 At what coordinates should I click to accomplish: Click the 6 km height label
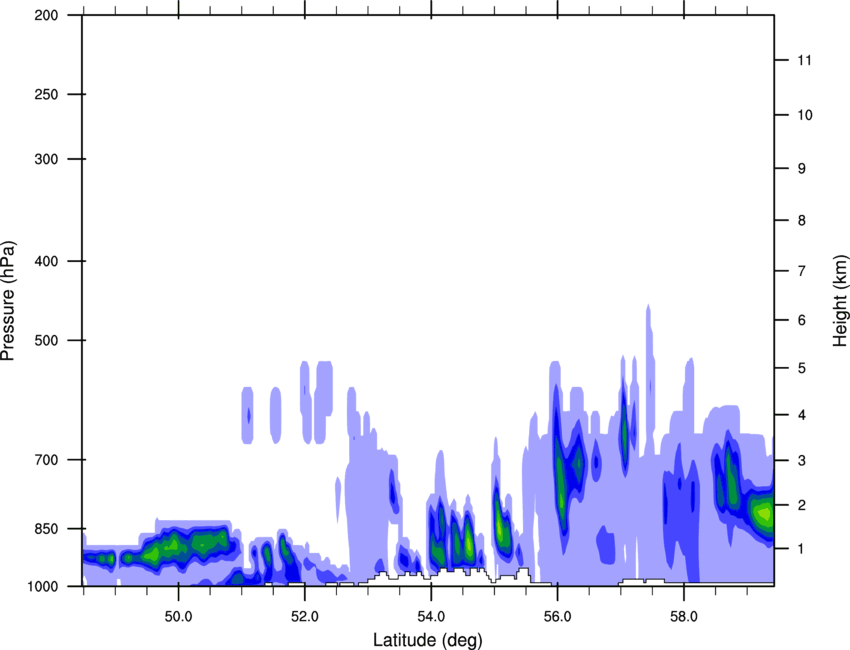point(802,320)
